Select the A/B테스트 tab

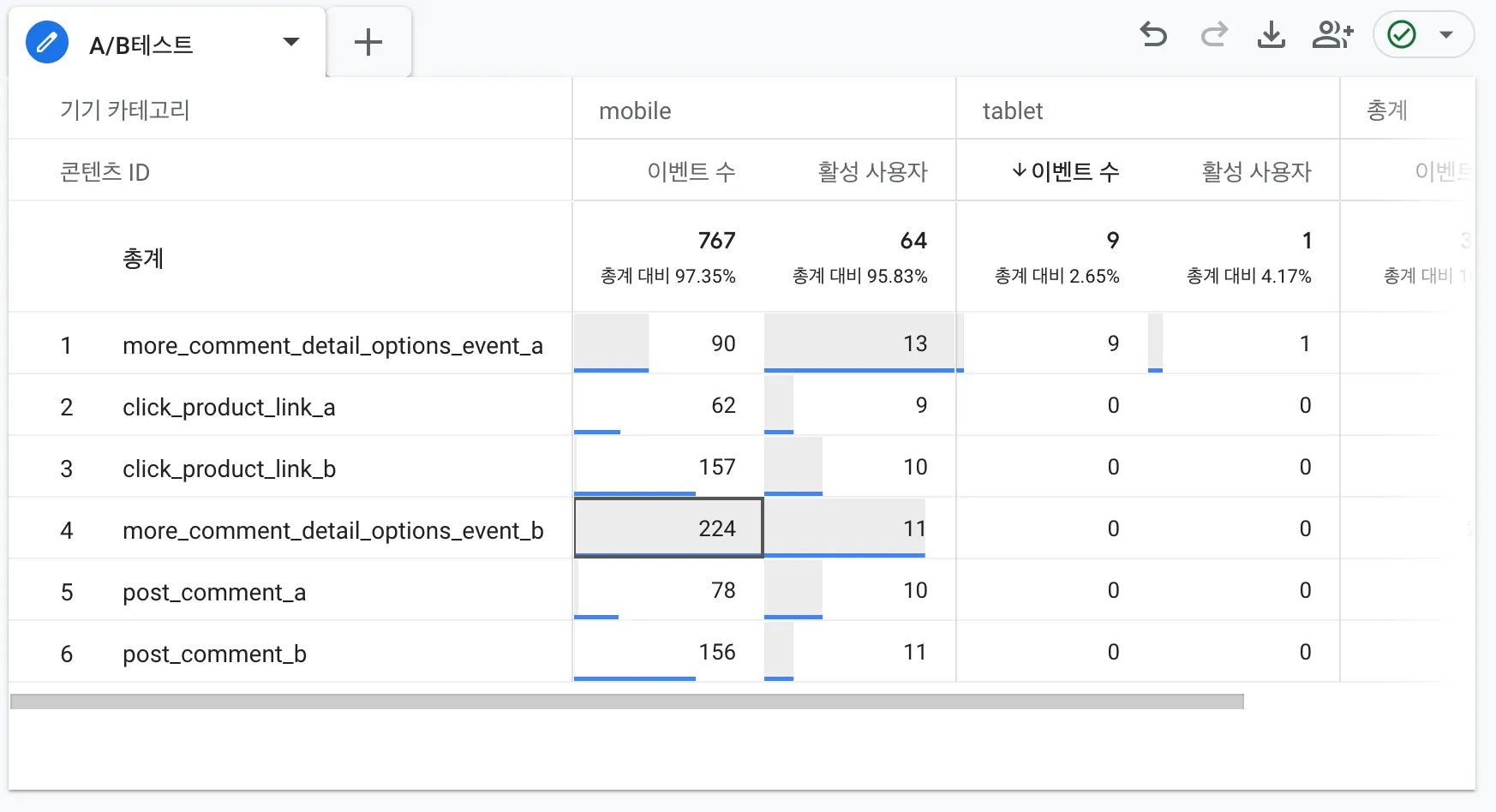click(x=141, y=45)
